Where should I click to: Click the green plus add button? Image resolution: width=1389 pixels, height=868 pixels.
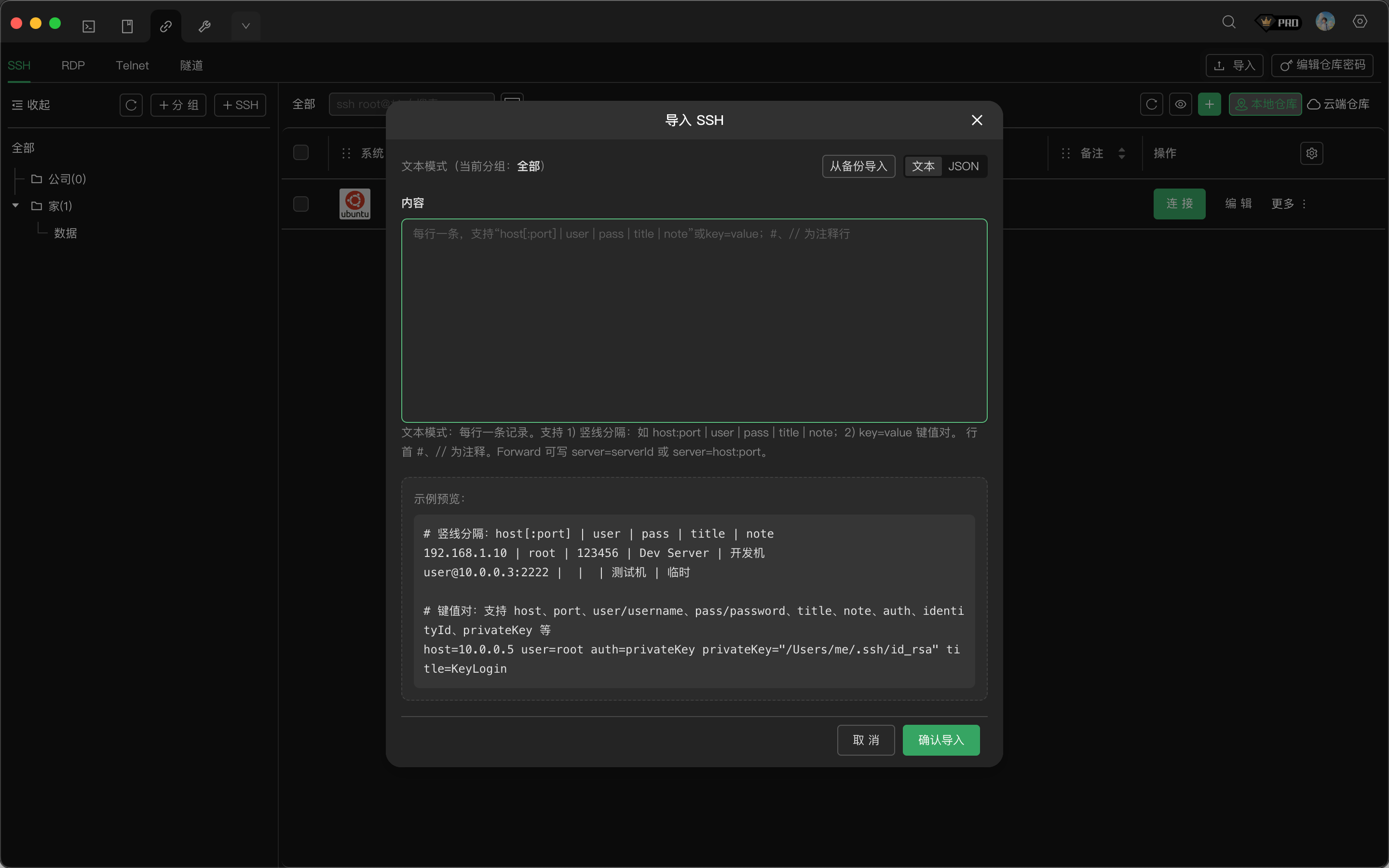tap(1210, 105)
